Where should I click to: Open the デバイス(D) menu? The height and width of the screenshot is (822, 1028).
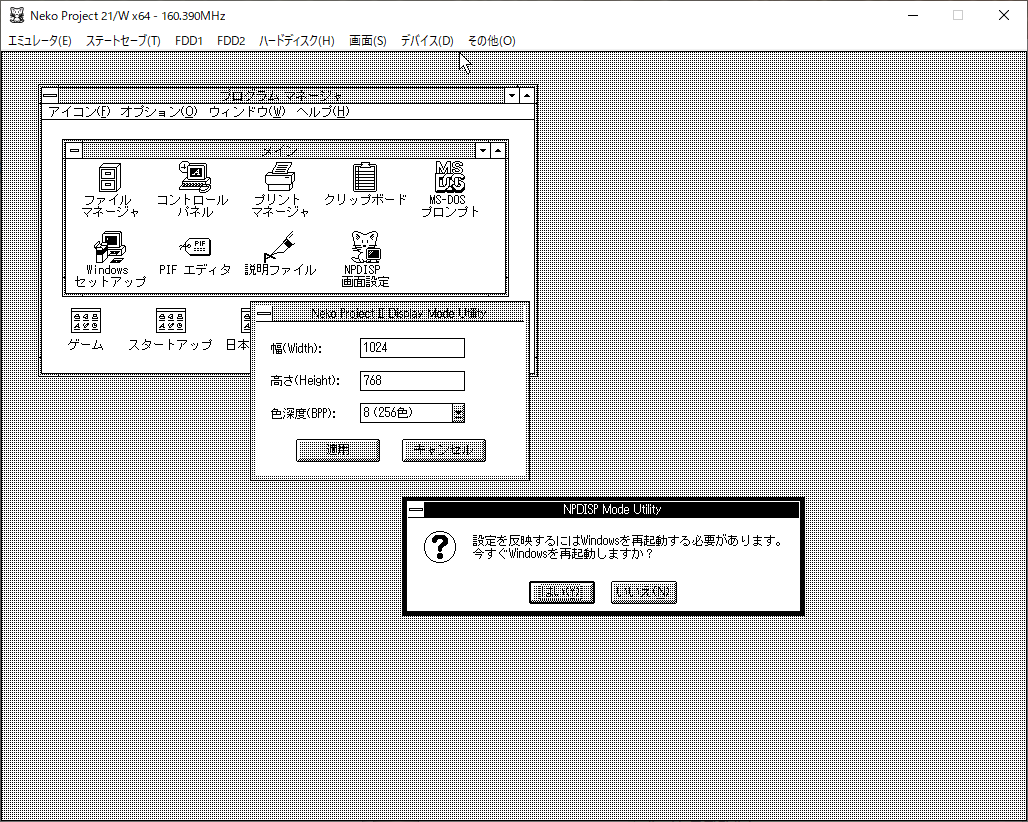pyautogui.click(x=427, y=41)
